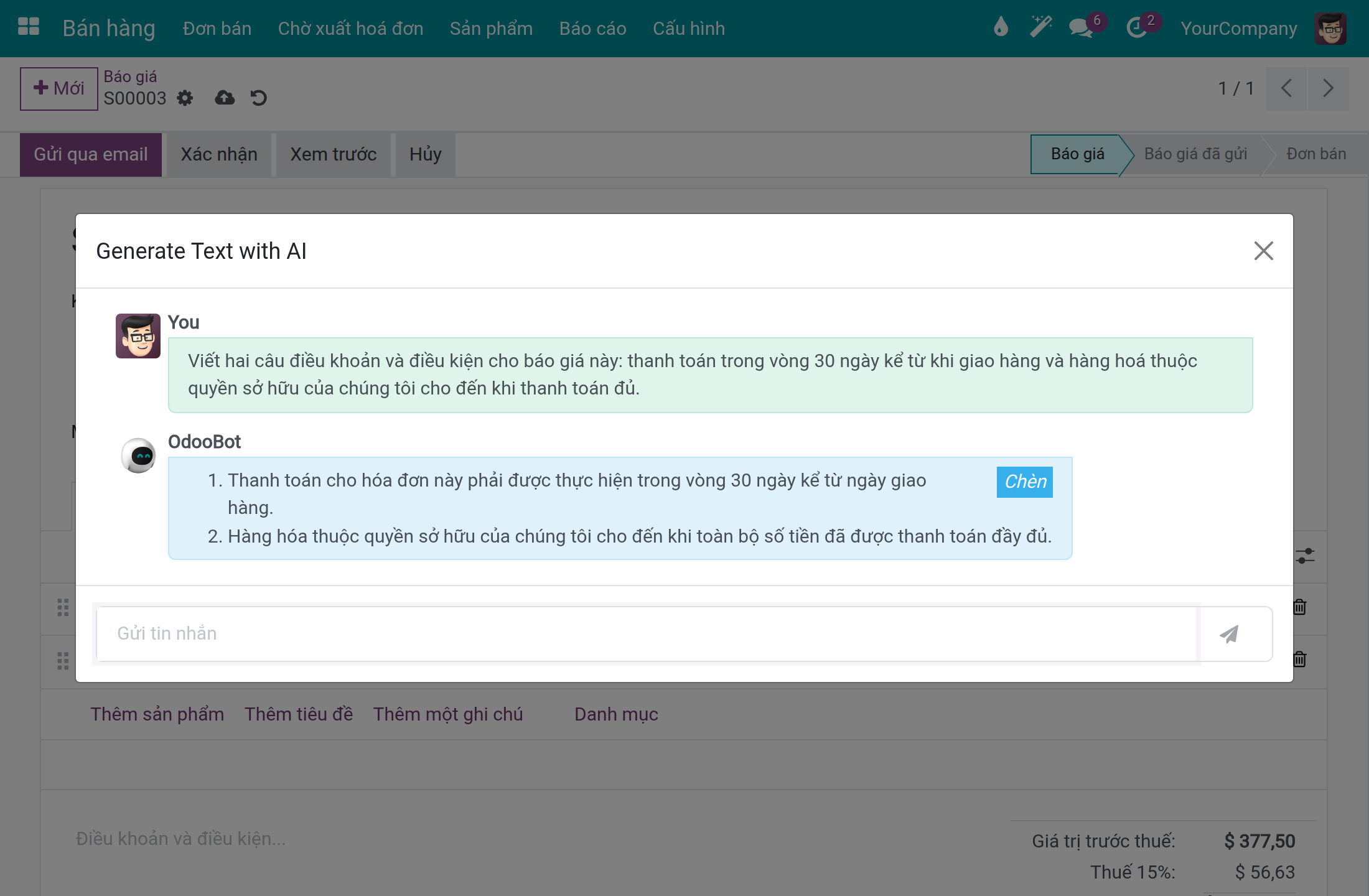1369x896 pixels.
Task: Open the Cấu hình menu
Action: 689,29
